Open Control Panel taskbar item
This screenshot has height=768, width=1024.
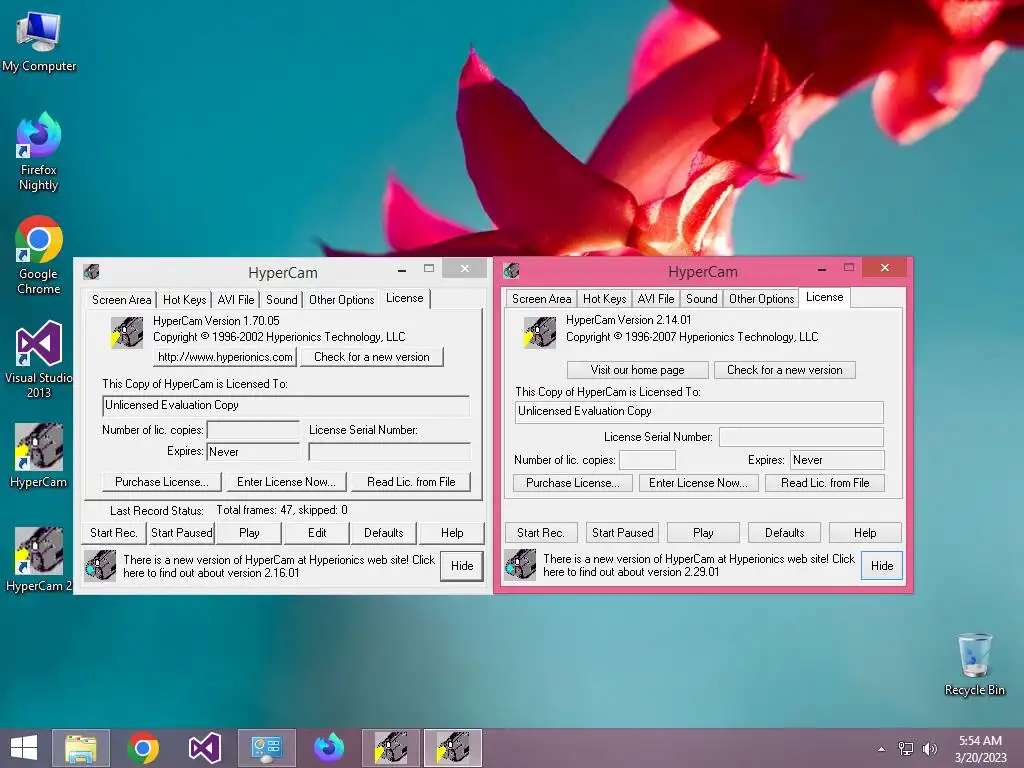266,748
